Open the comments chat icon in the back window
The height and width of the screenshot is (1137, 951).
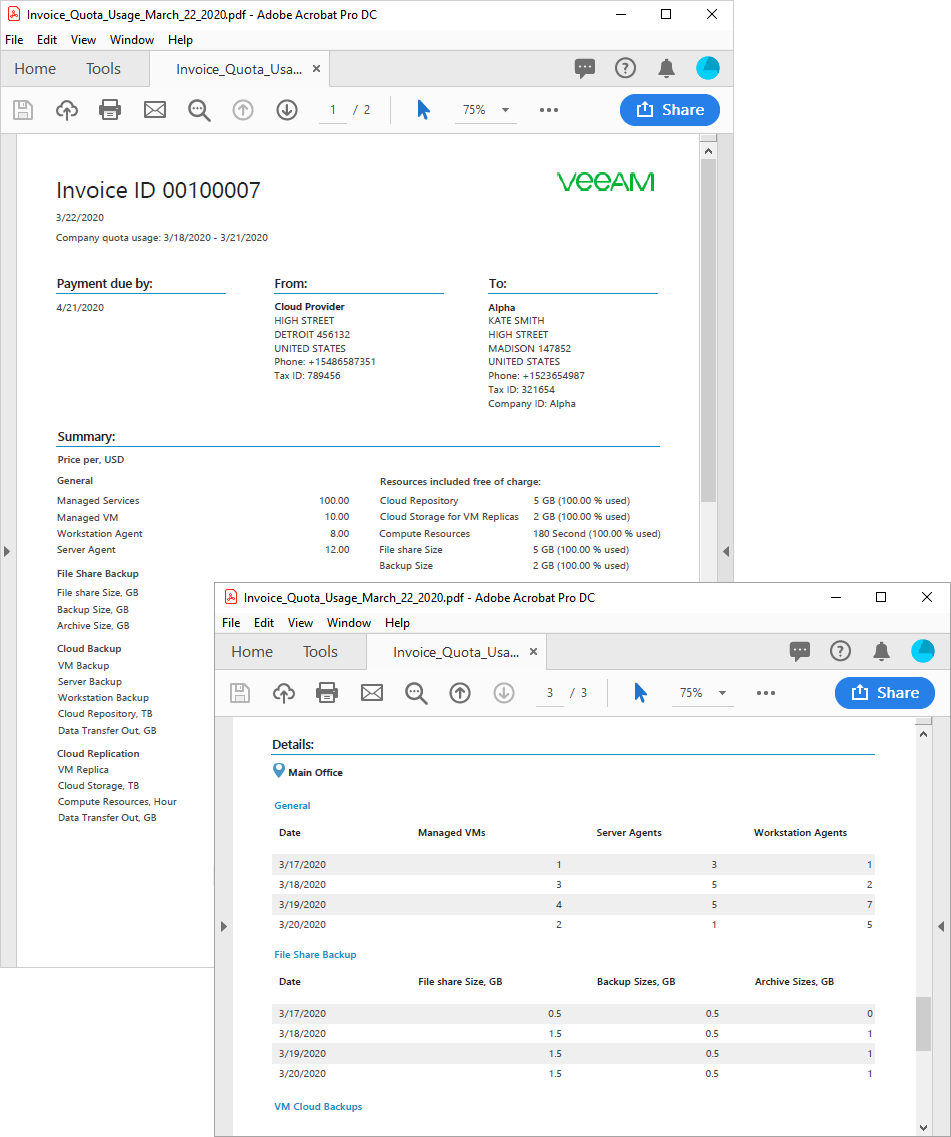pyautogui.click(x=585, y=68)
